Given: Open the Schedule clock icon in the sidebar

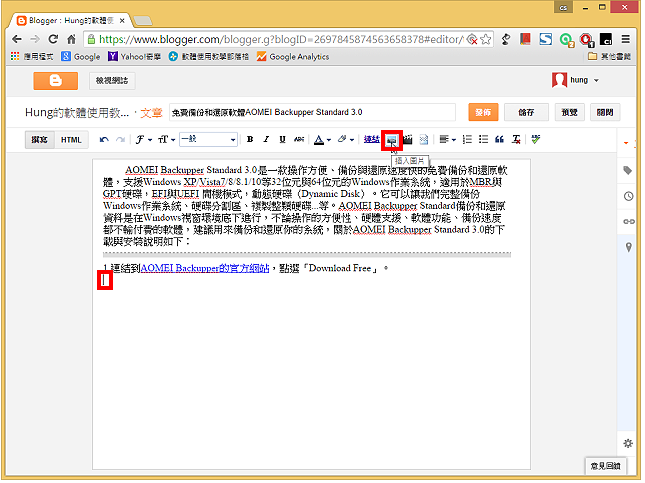Looking at the screenshot, I should point(628,196).
